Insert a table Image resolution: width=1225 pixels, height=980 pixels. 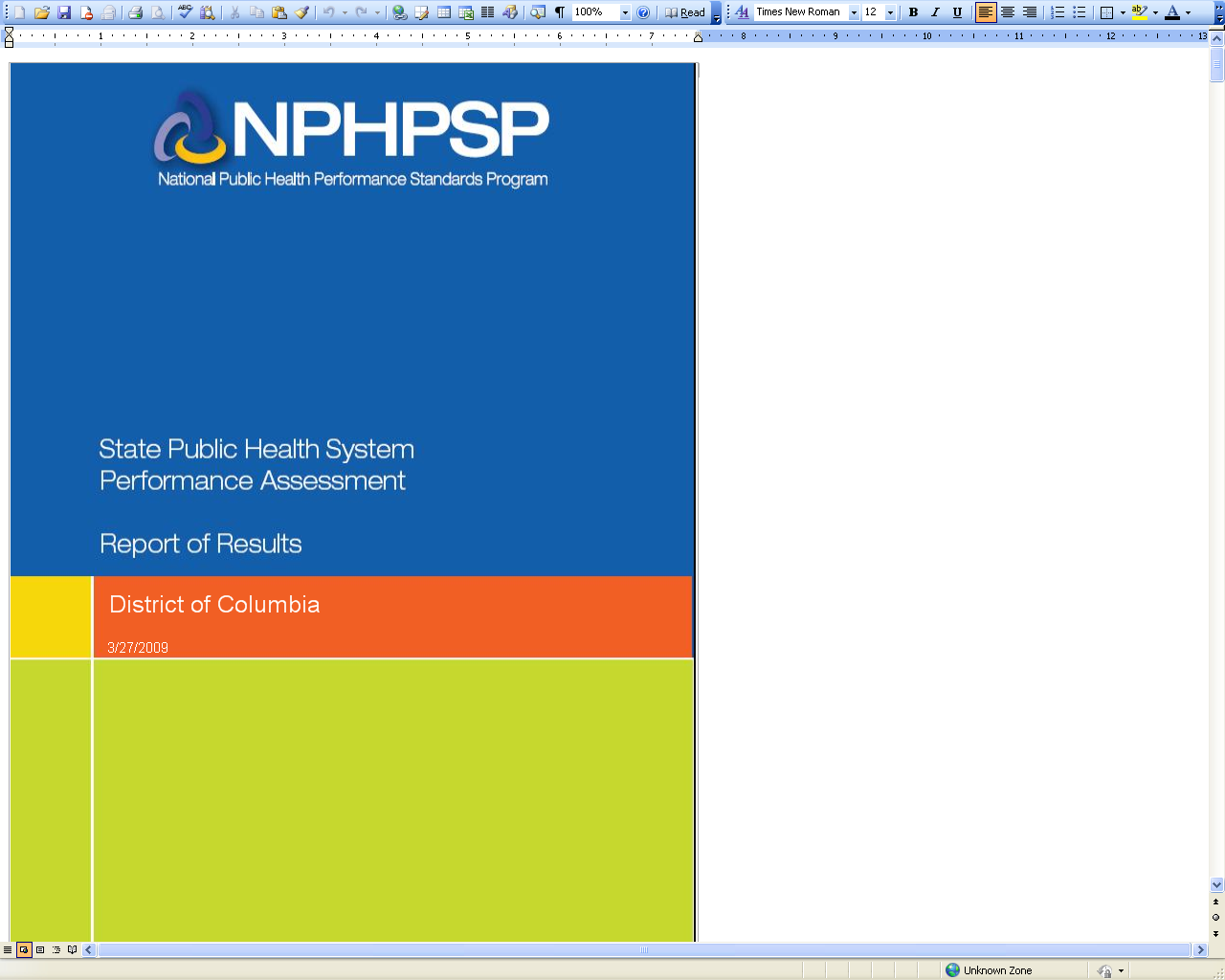[x=444, y=12]
